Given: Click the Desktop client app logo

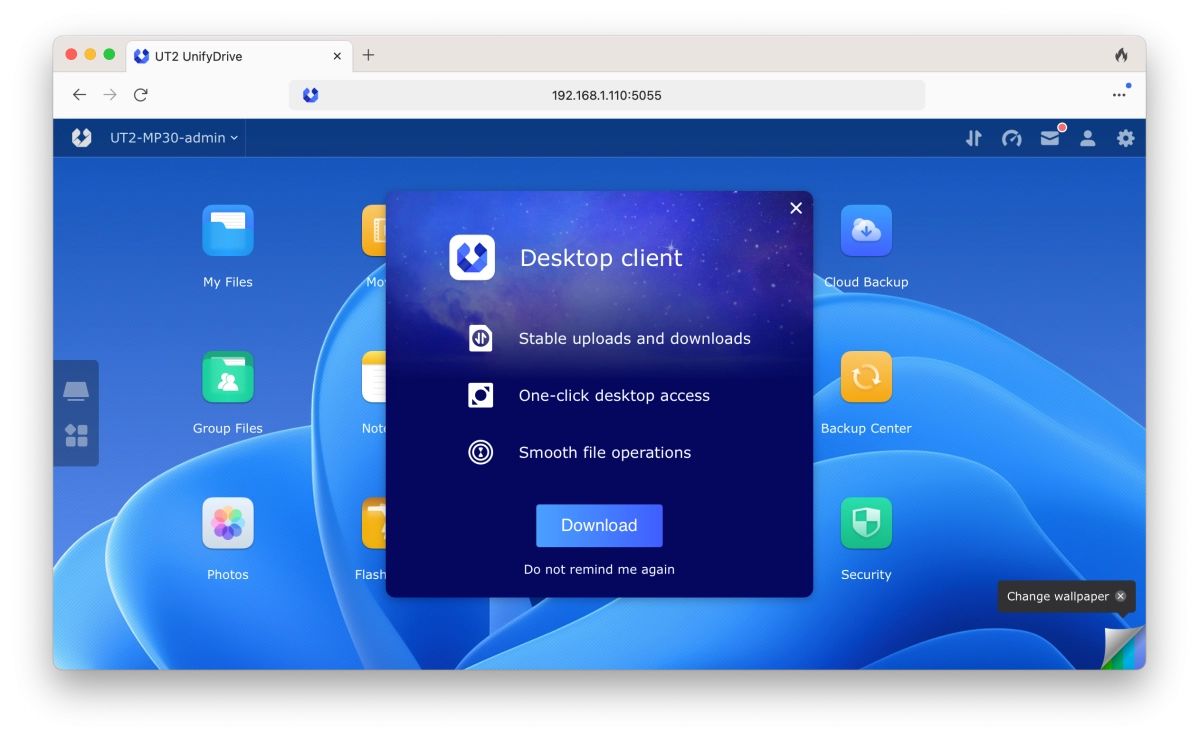Looking at the screenshot, I should (472, 258).
